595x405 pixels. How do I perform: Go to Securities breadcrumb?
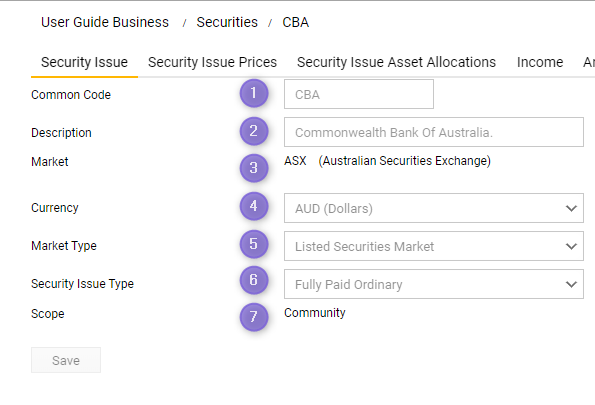pos(227,22)
